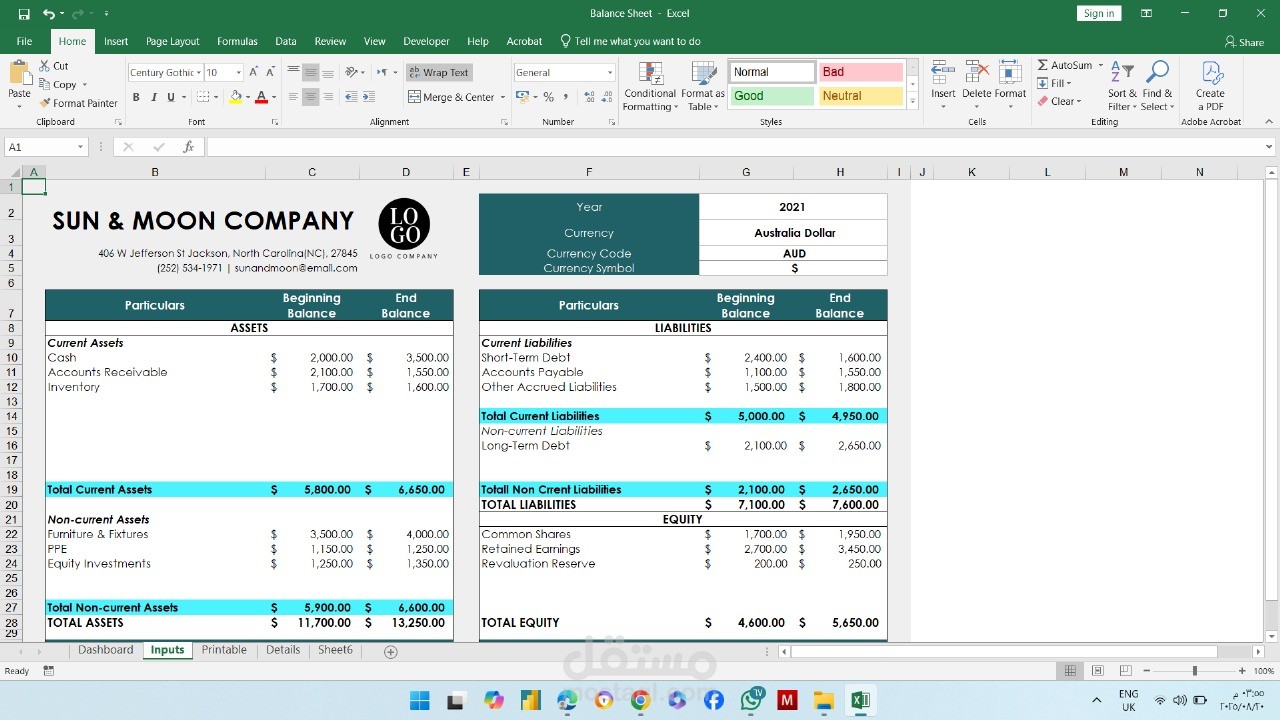Click the formula bar input field

click(735, 147)
